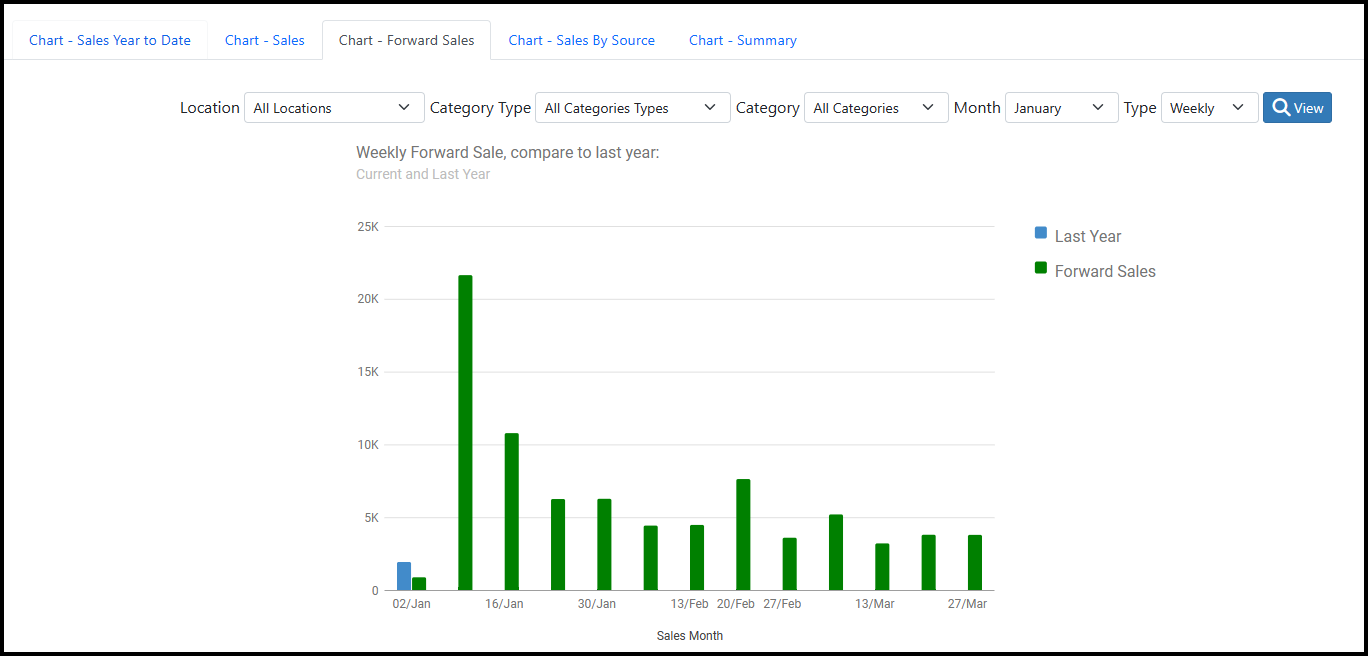Click the magnifier icon on View button
The height and width of the screenshot is (656, 1368).
point(1281,108)
